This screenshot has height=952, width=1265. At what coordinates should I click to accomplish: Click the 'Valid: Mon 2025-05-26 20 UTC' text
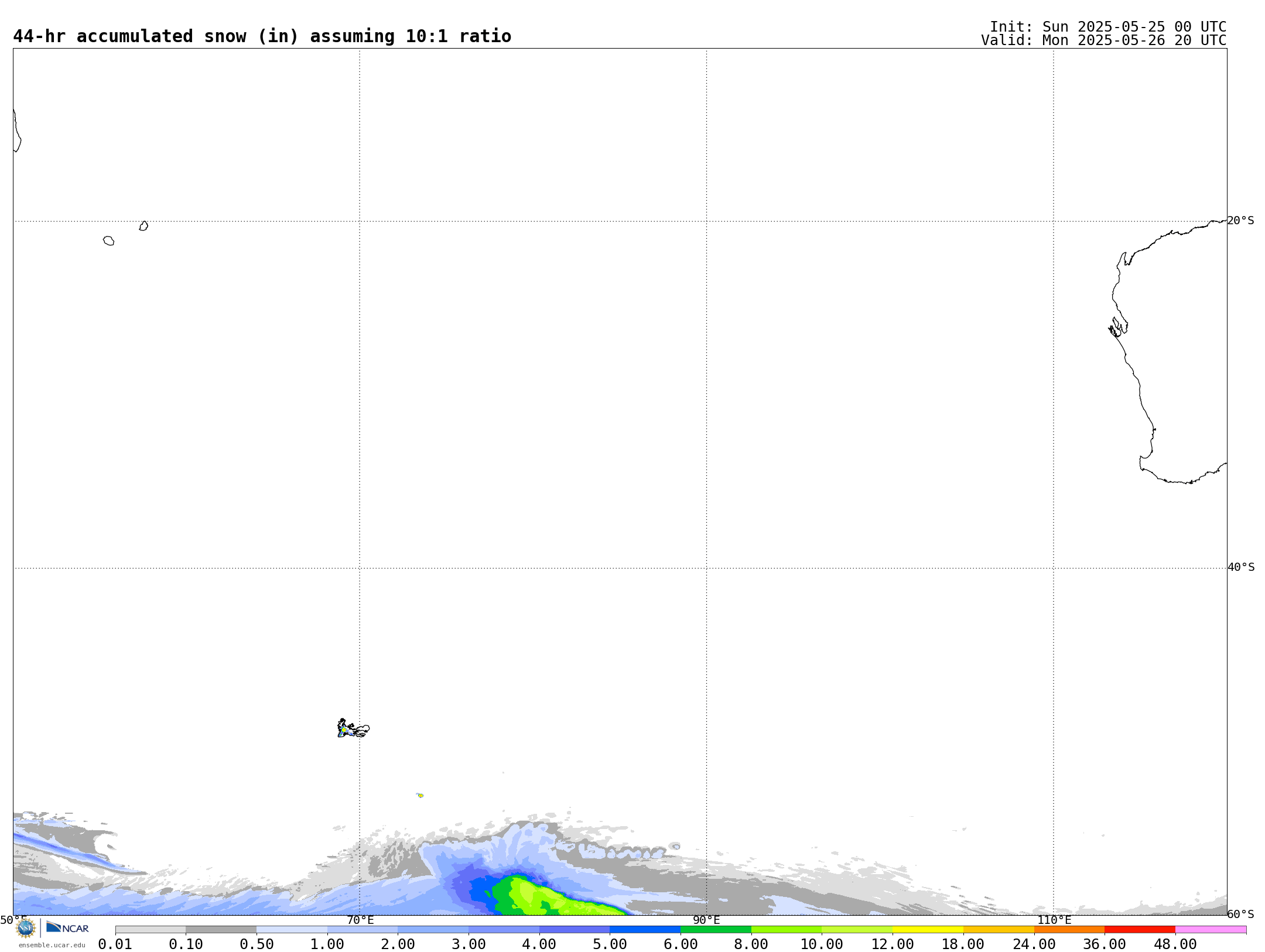[x=1104, y=40]
